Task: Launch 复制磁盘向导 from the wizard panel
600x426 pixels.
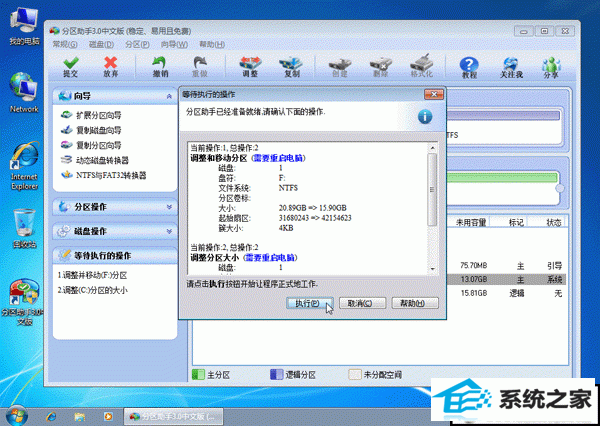Action: point(91,130)
